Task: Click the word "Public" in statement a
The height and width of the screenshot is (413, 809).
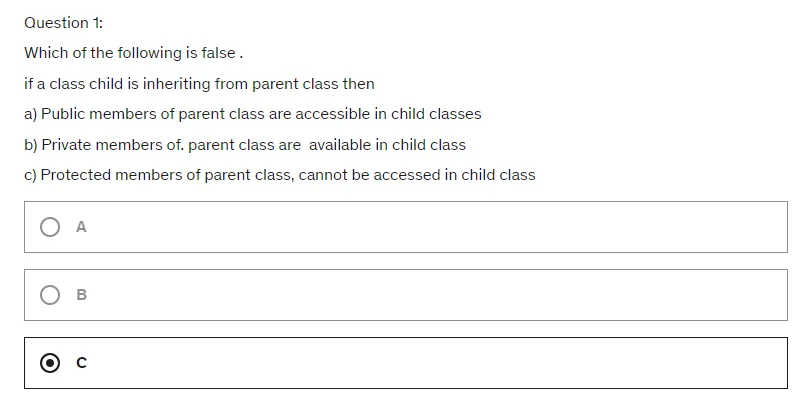Action: (x=63, y=114)
